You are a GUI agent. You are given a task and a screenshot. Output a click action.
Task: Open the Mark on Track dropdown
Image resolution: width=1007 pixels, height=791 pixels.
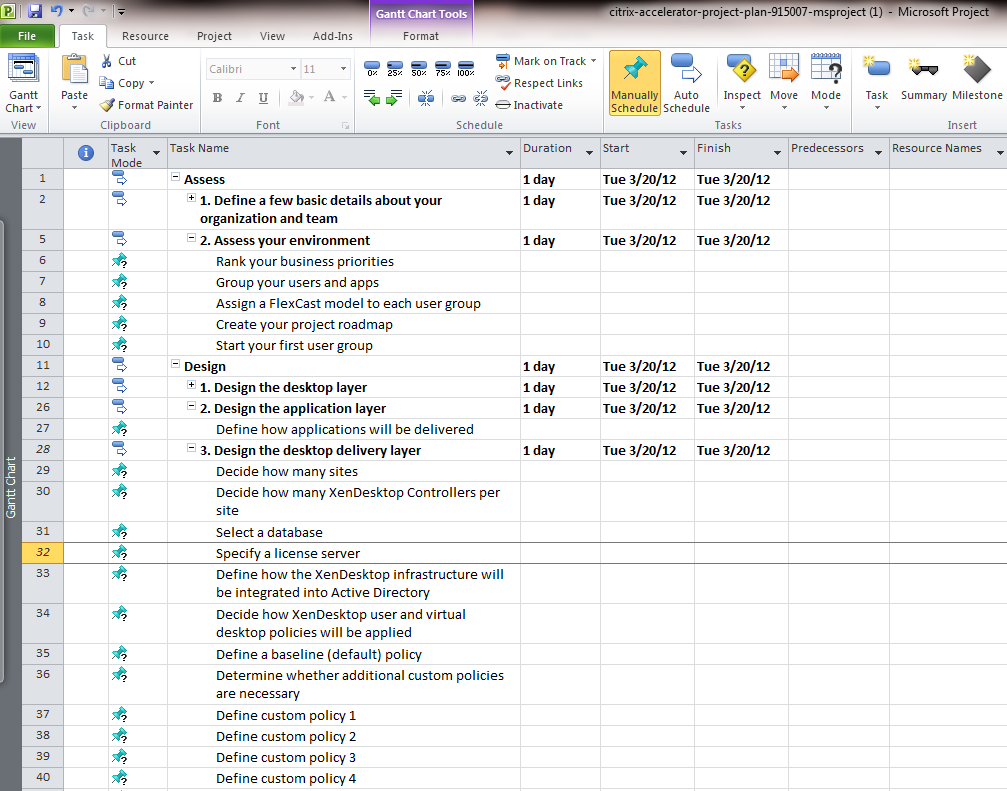[593, 61]
